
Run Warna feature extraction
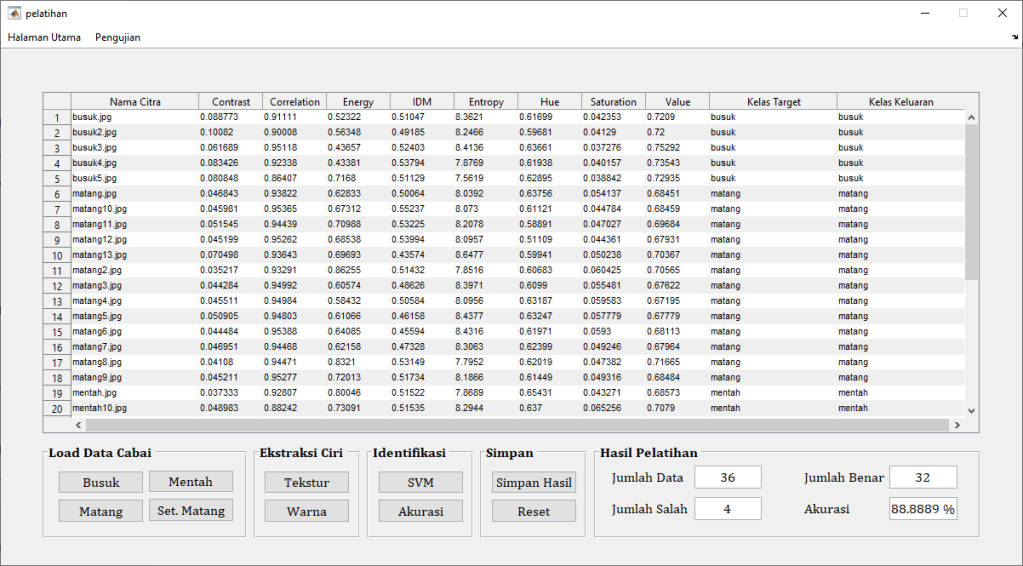tap(306, 511)
